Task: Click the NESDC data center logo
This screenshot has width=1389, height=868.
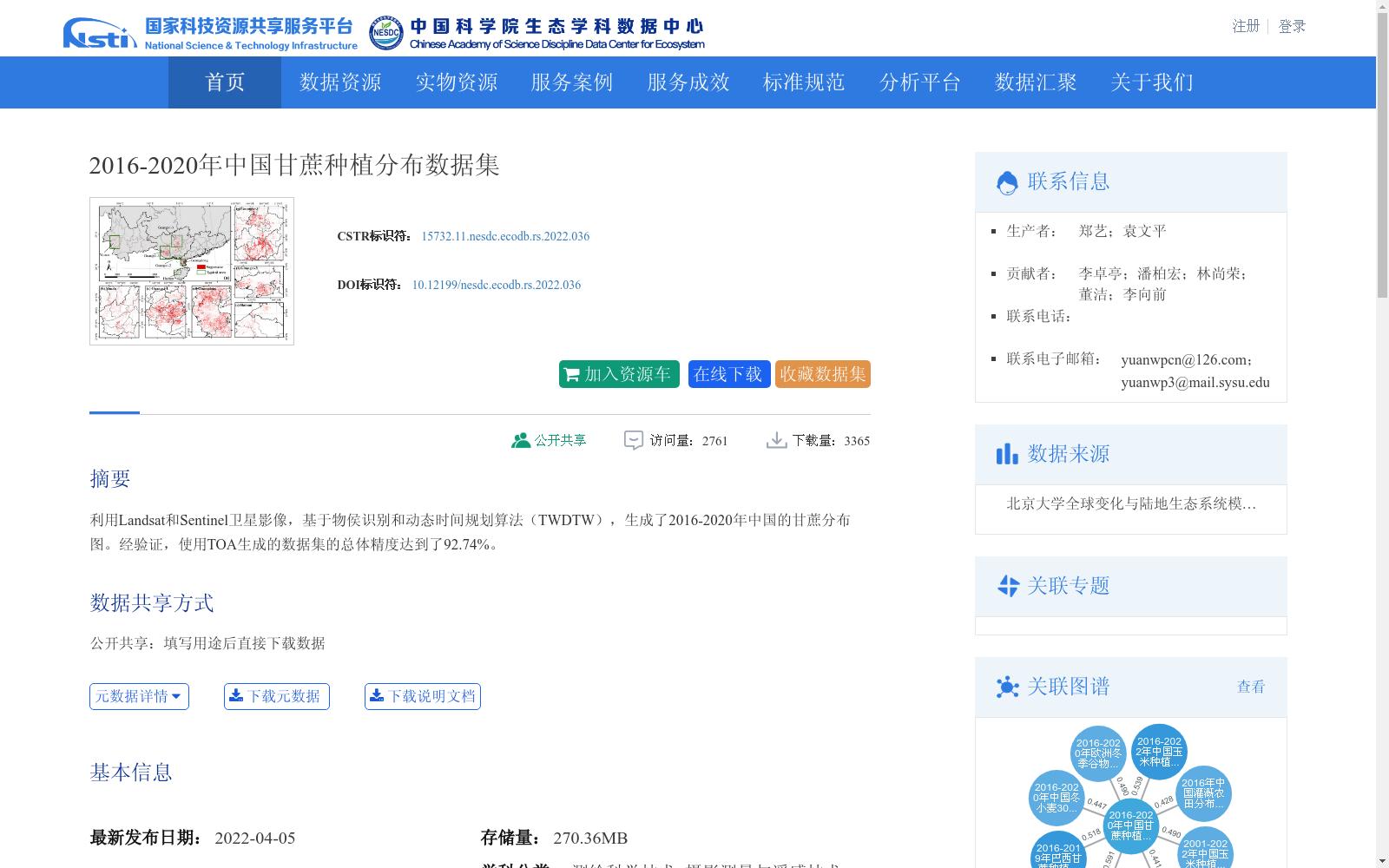Action: (x=537, y=33)
